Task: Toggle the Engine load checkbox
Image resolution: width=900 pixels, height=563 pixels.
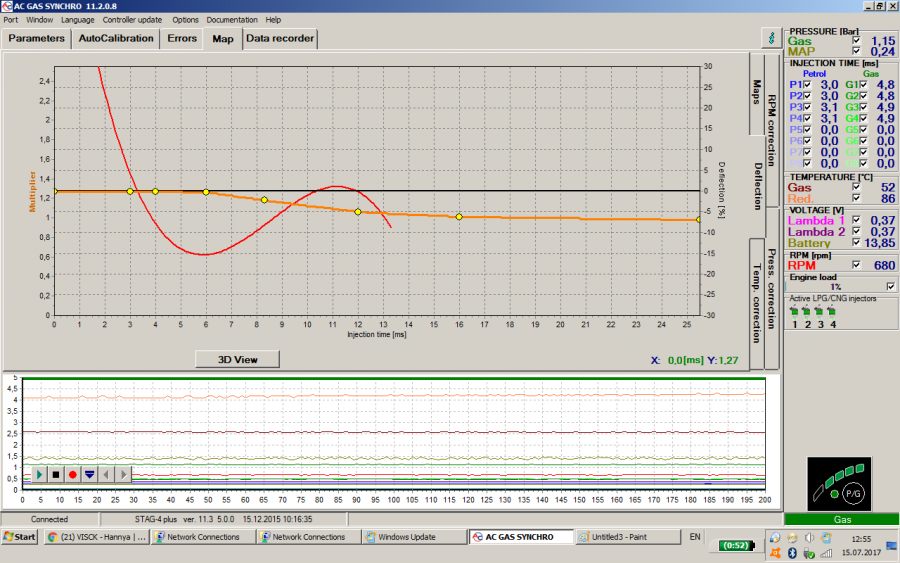Action: [890, 286]
